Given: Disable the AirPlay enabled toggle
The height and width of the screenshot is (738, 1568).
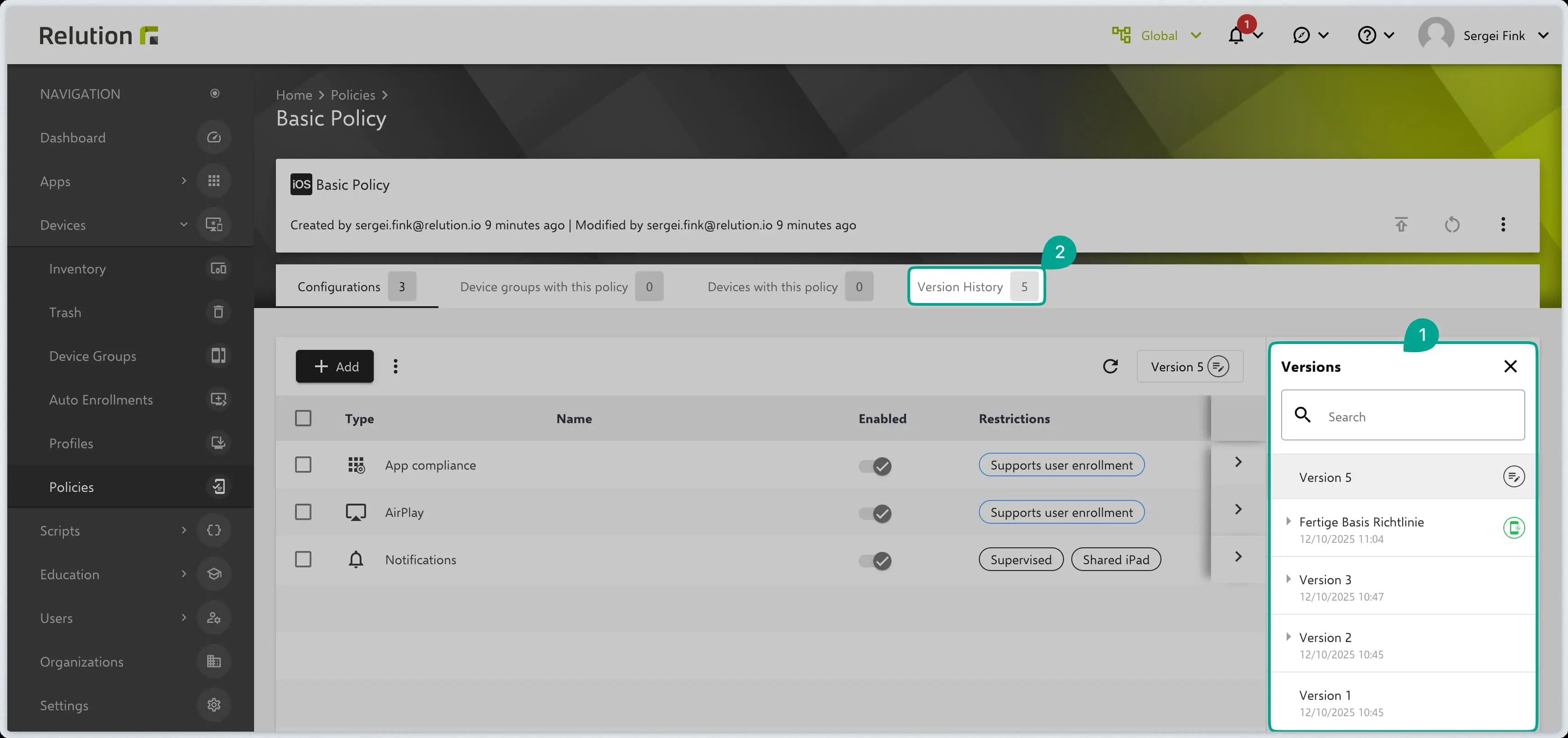Looking at the screenshot, I should [875, 514].
